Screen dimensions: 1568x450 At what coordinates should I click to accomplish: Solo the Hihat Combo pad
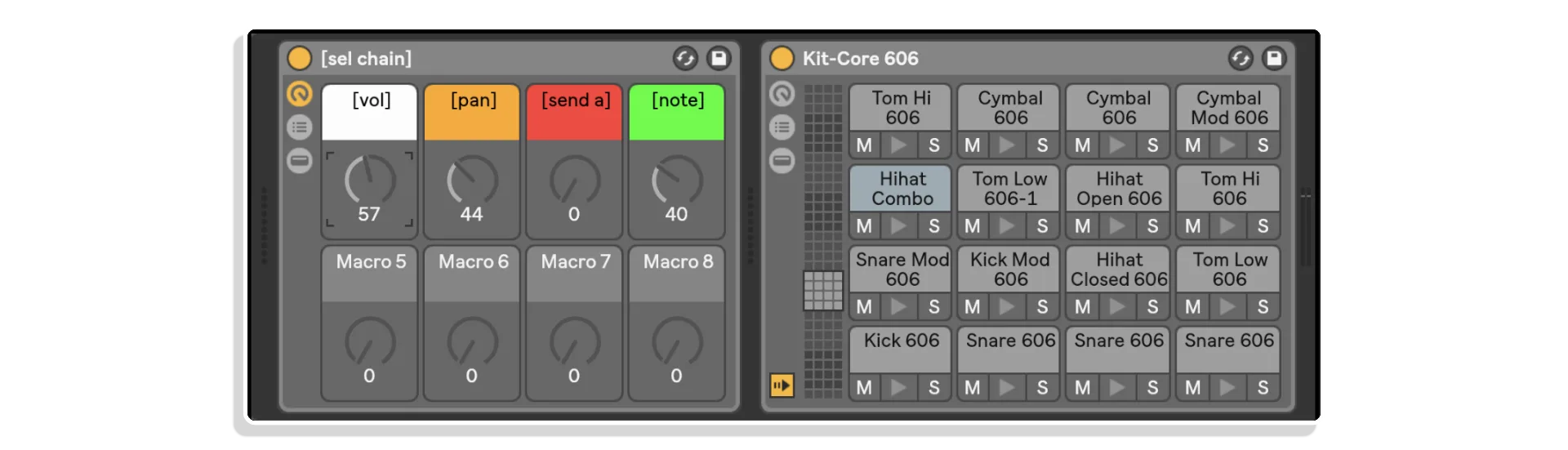pyautogui.click(x=934, y=225)
